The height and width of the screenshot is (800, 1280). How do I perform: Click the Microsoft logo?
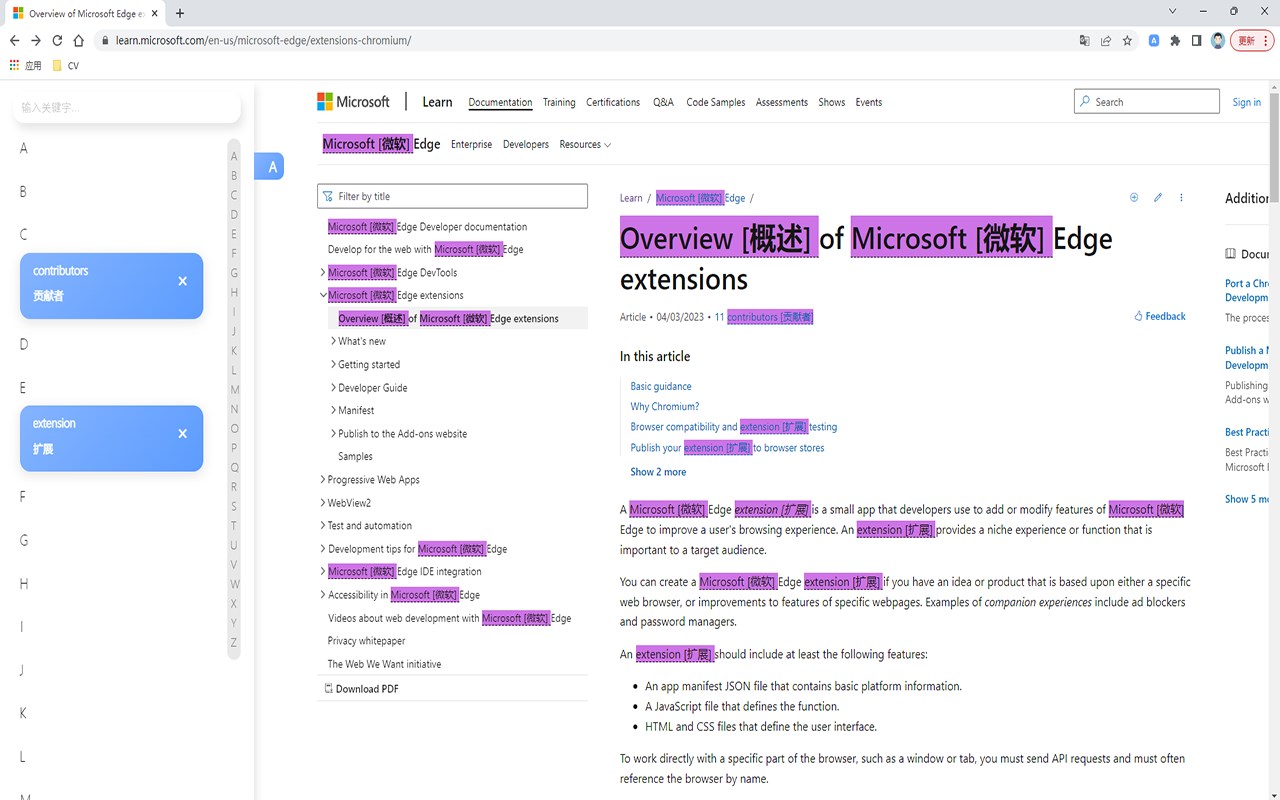(x=353, y=102)
